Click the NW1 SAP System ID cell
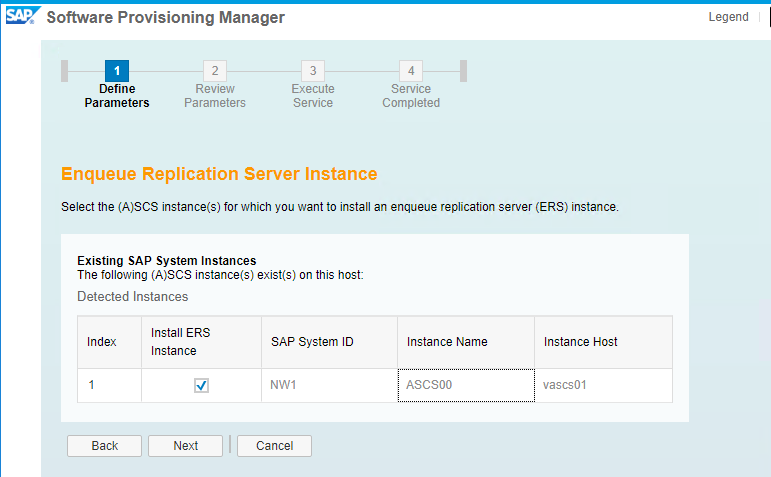Image resolution: width=771 pixels, height=477 pixels. 329,385
